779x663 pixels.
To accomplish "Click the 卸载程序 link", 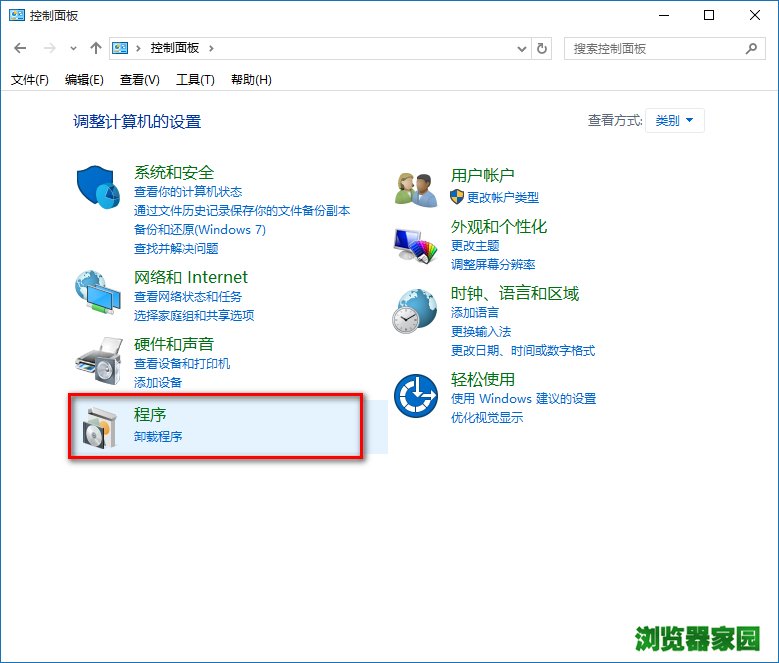I will coord(158,436).
